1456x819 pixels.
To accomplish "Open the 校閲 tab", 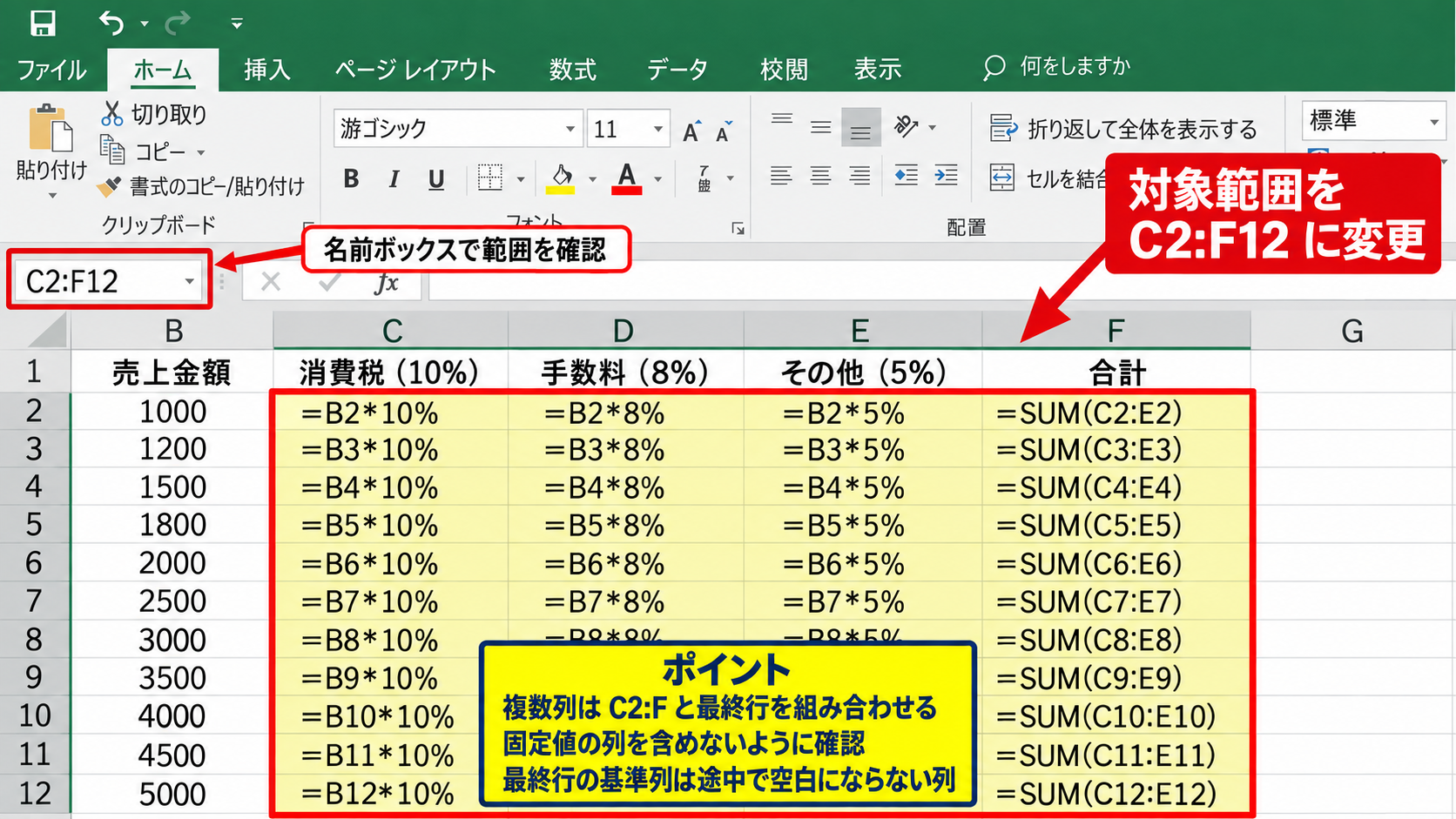I will tap(784, 70).
